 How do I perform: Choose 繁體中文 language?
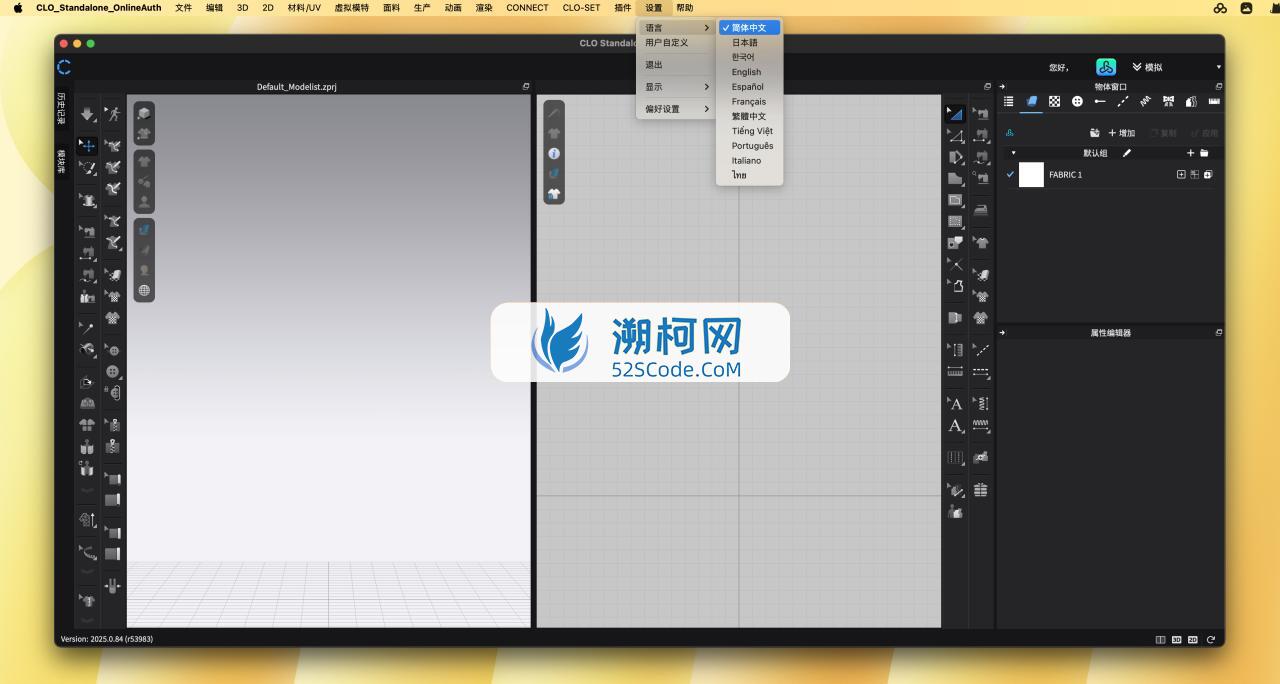749,116
